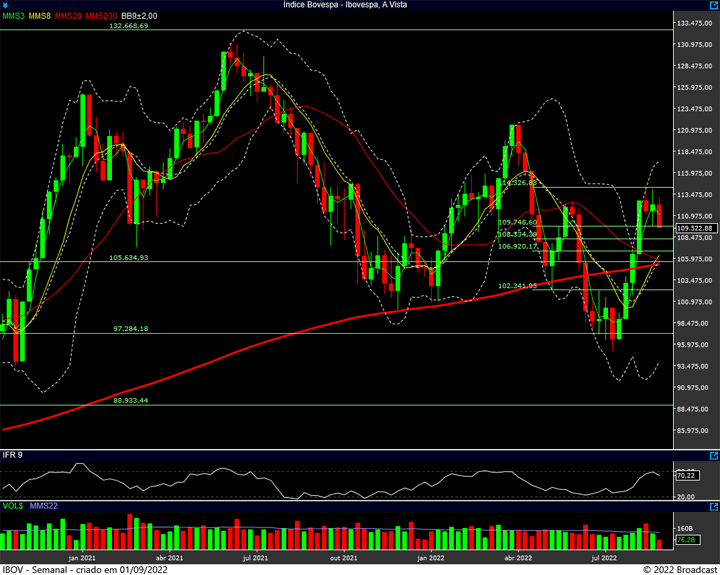Click the 97.284,18 horizontal level label
The height and width of the screenshot is (575, 720).
(x=130, y=328)
